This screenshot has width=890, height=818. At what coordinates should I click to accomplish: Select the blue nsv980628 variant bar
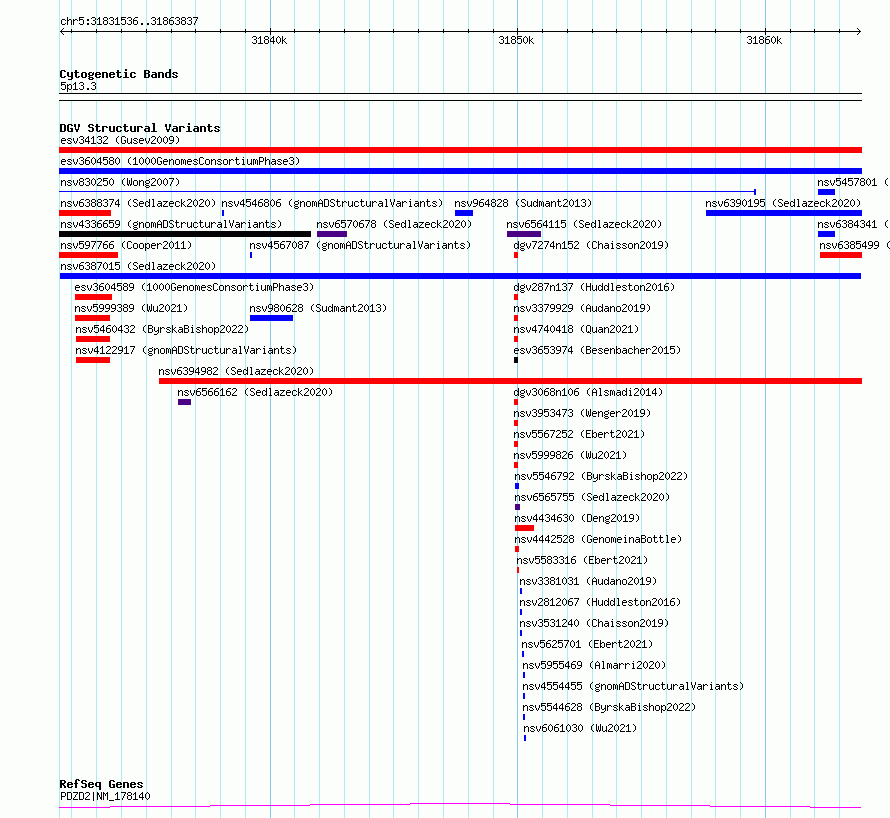271,318
